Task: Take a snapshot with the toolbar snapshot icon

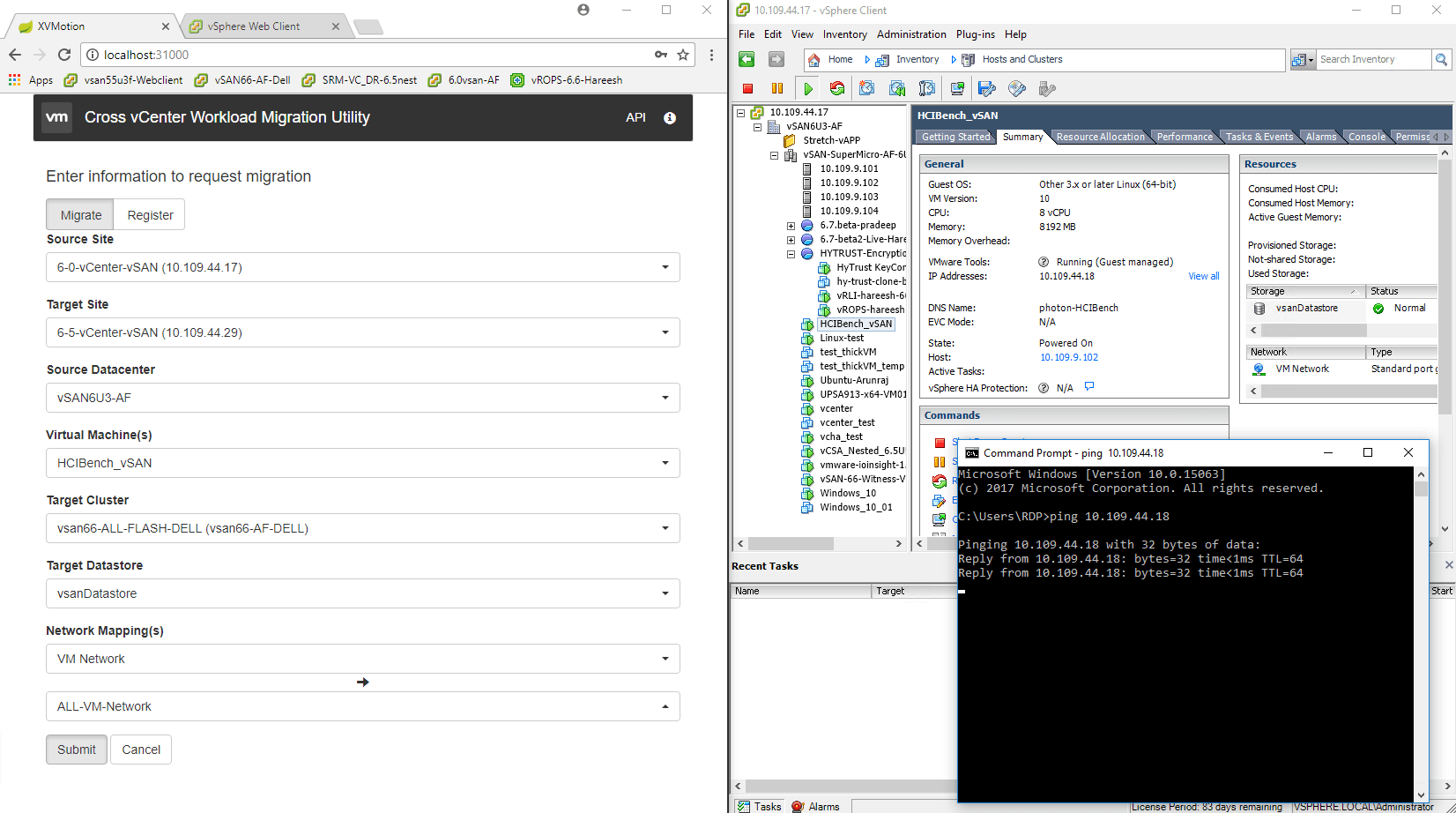Action: [867, 88]
